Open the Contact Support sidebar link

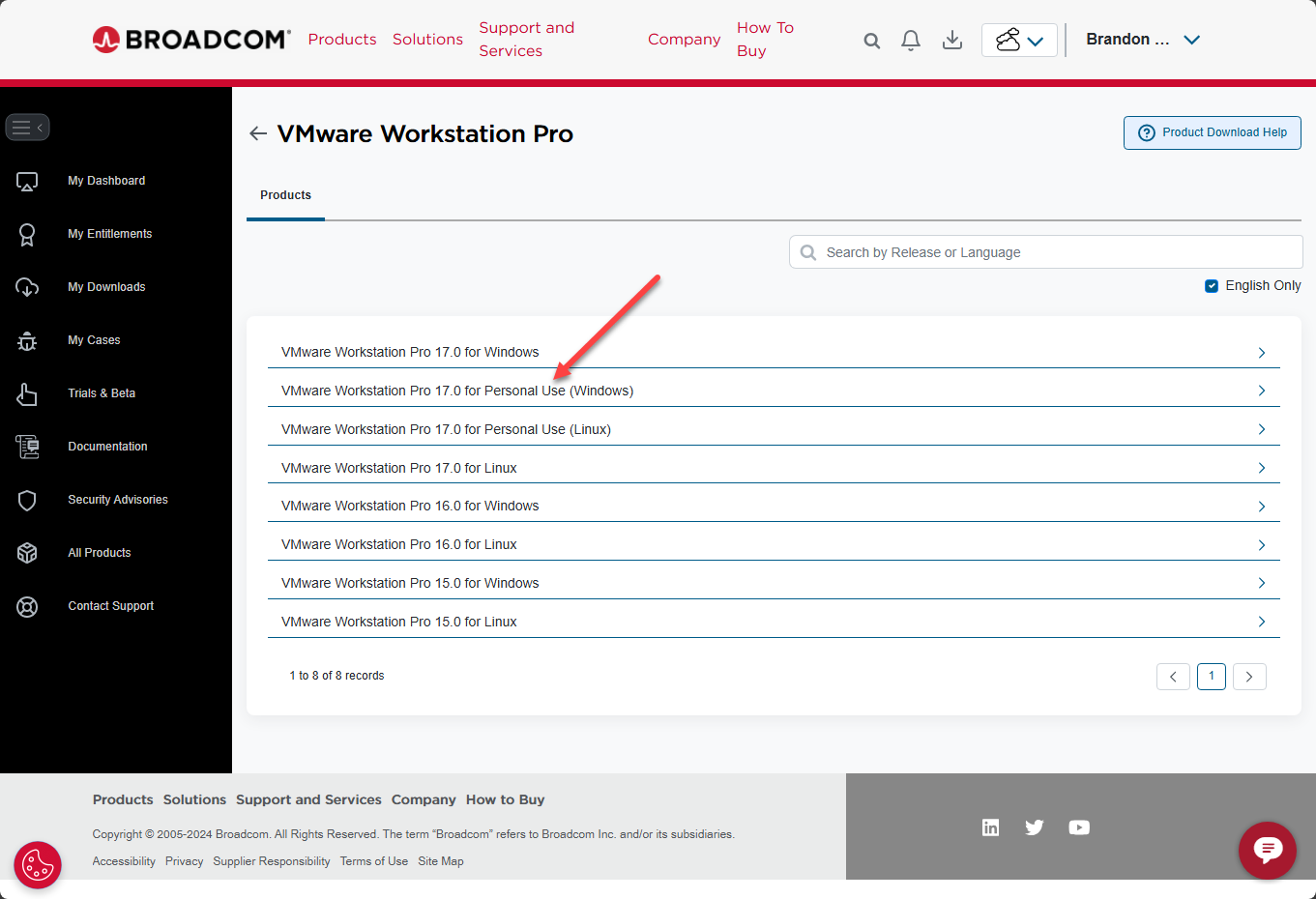[111, 606]
